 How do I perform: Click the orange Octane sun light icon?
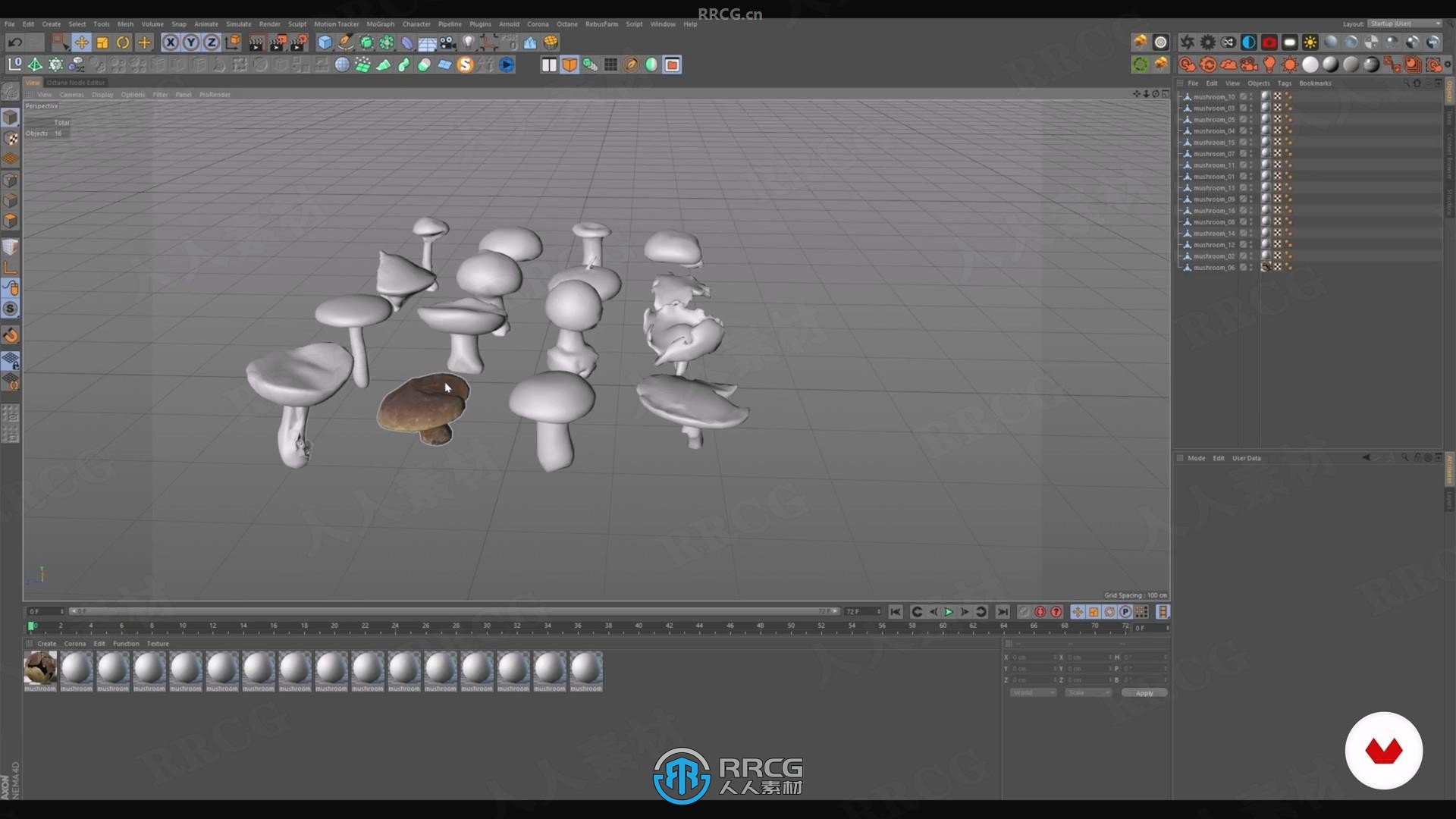pos(1290,65)
